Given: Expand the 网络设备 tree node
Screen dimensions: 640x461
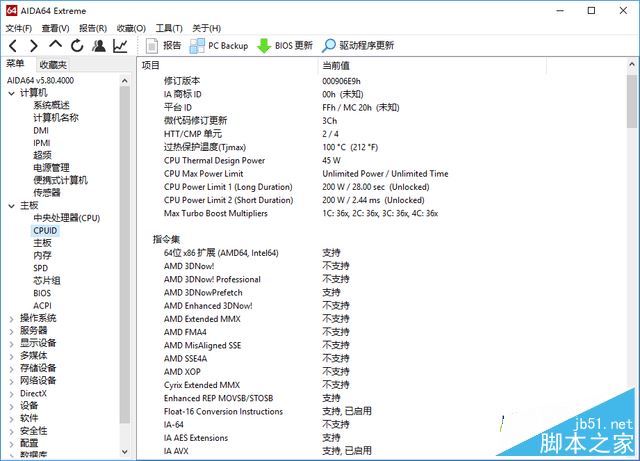Looking at the screenshot, I should coord(11,381).
